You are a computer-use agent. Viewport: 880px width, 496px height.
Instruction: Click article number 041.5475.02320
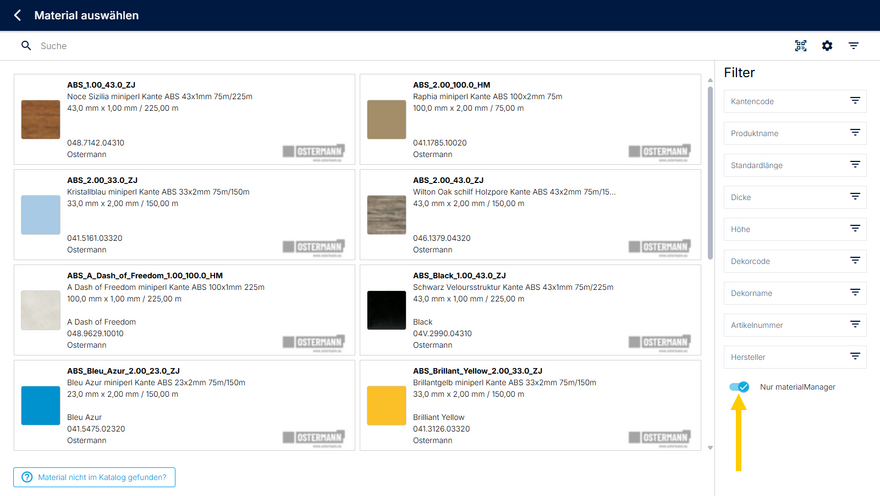96,429
